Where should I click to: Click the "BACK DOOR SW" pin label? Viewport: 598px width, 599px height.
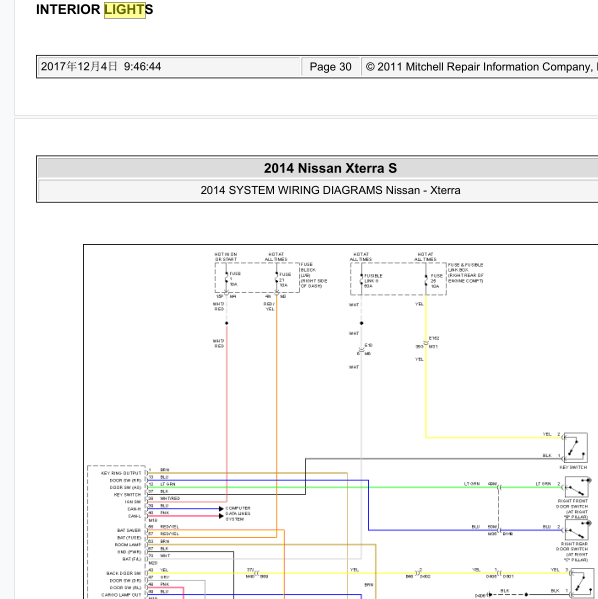tap(124, 573)
